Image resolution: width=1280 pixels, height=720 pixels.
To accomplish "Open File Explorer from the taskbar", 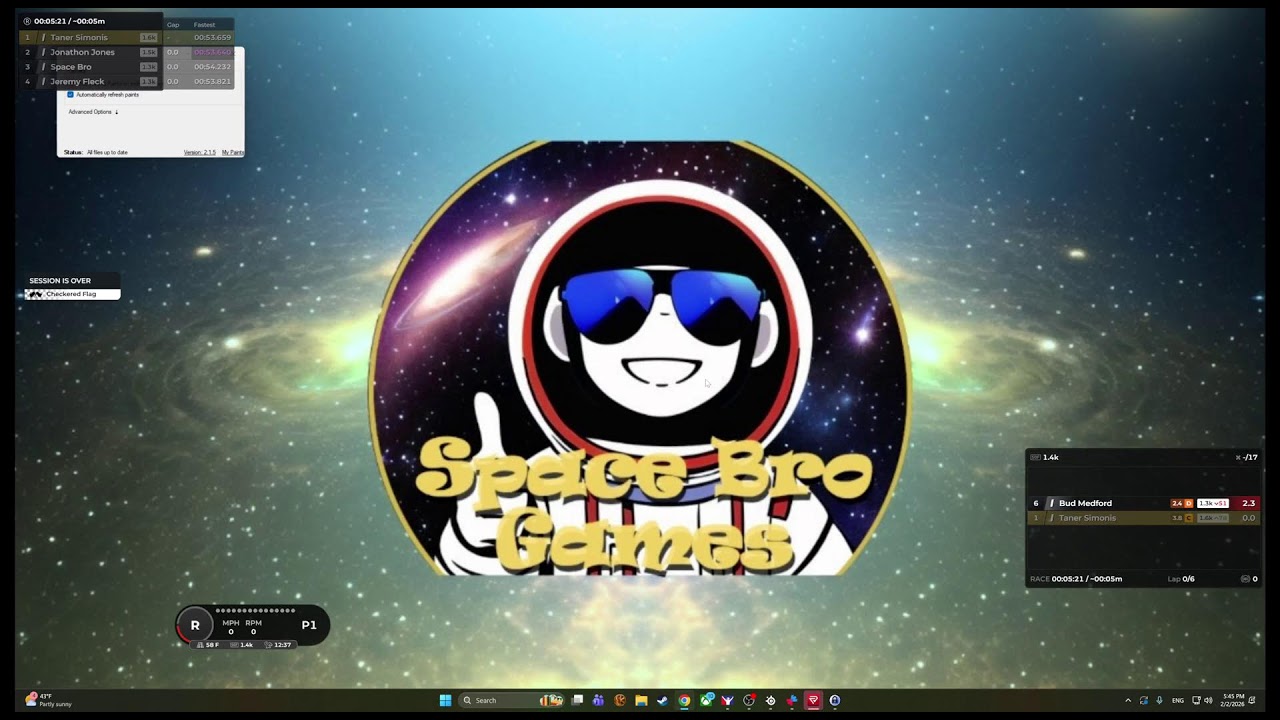I will pyautogui.click(x=642, y=700).
